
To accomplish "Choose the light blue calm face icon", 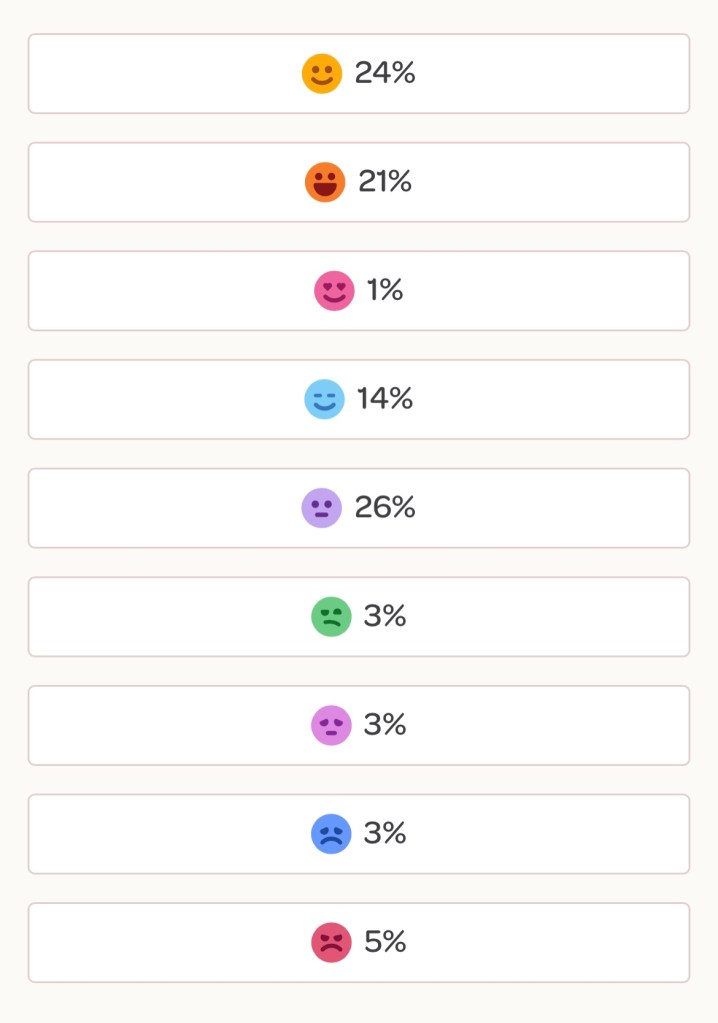I will click(324, 399).
